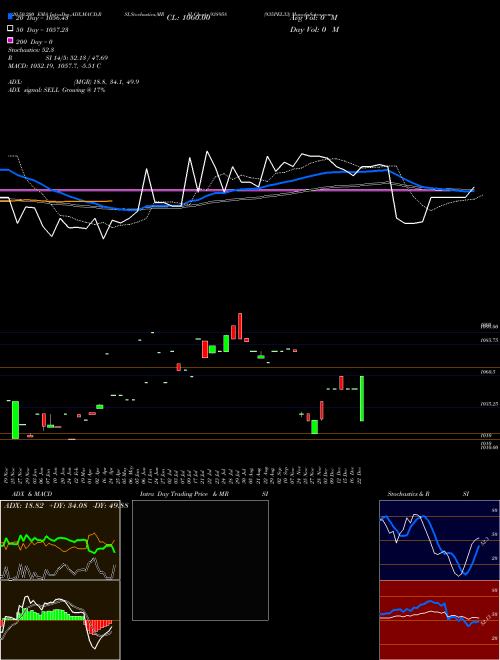Select the "50 Day = 1057.23" label

click(42, 30)
